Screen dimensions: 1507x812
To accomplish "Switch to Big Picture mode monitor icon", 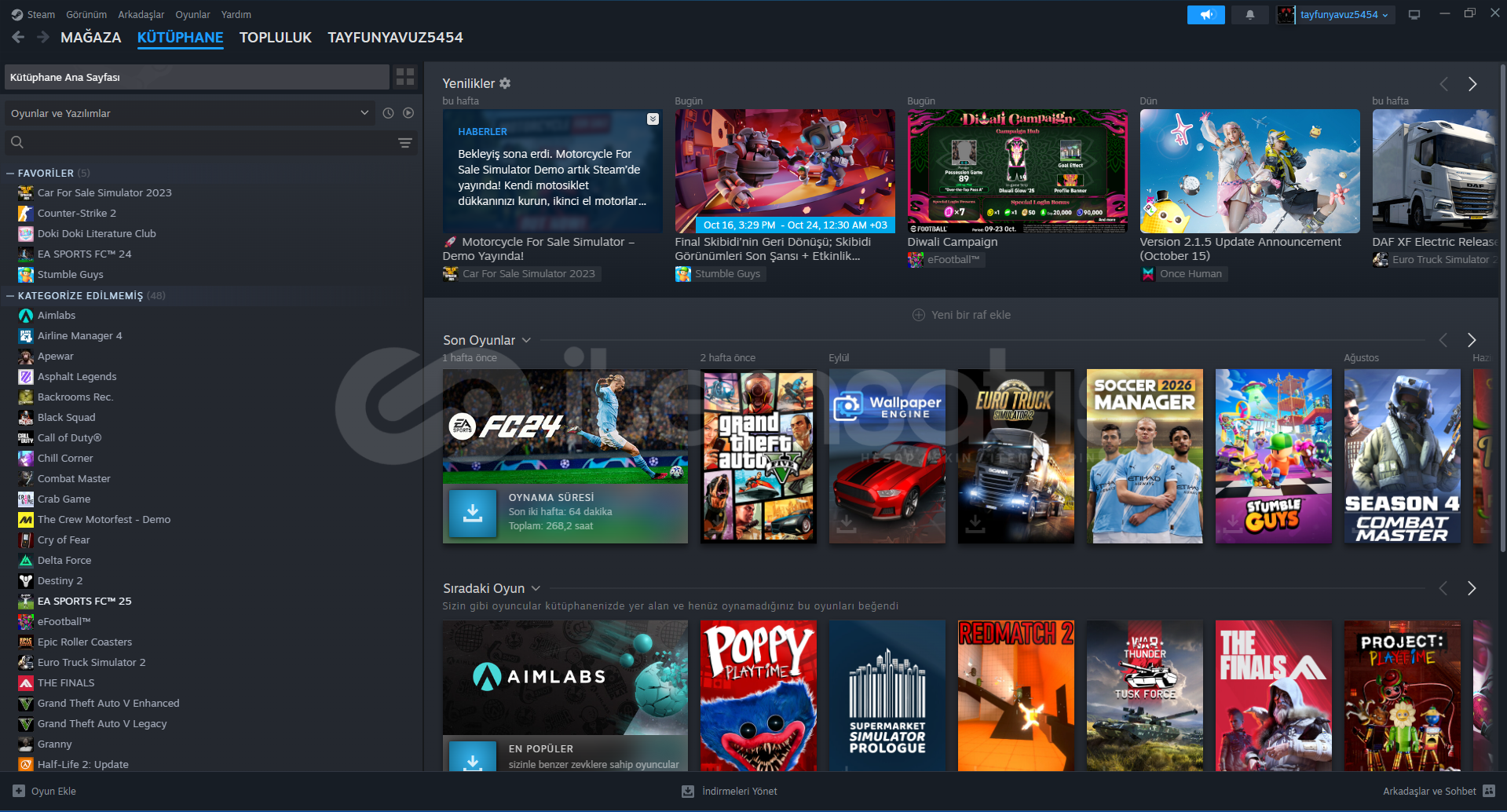I will pyautogui.click(x=1414, y=14).
